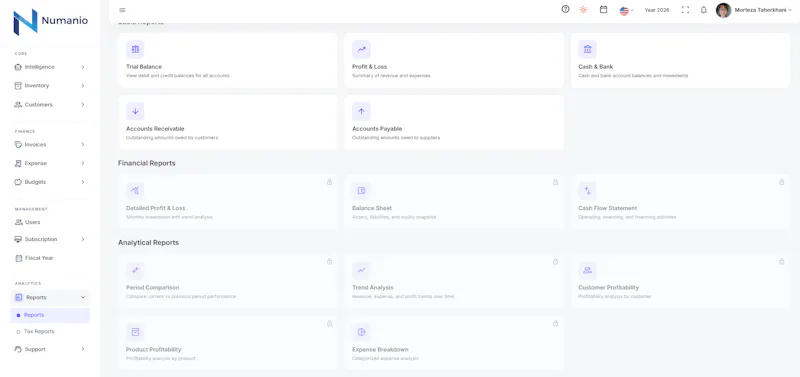Open the Users menu item
Screen dimensions: 800x377
[x=50, y=222]
